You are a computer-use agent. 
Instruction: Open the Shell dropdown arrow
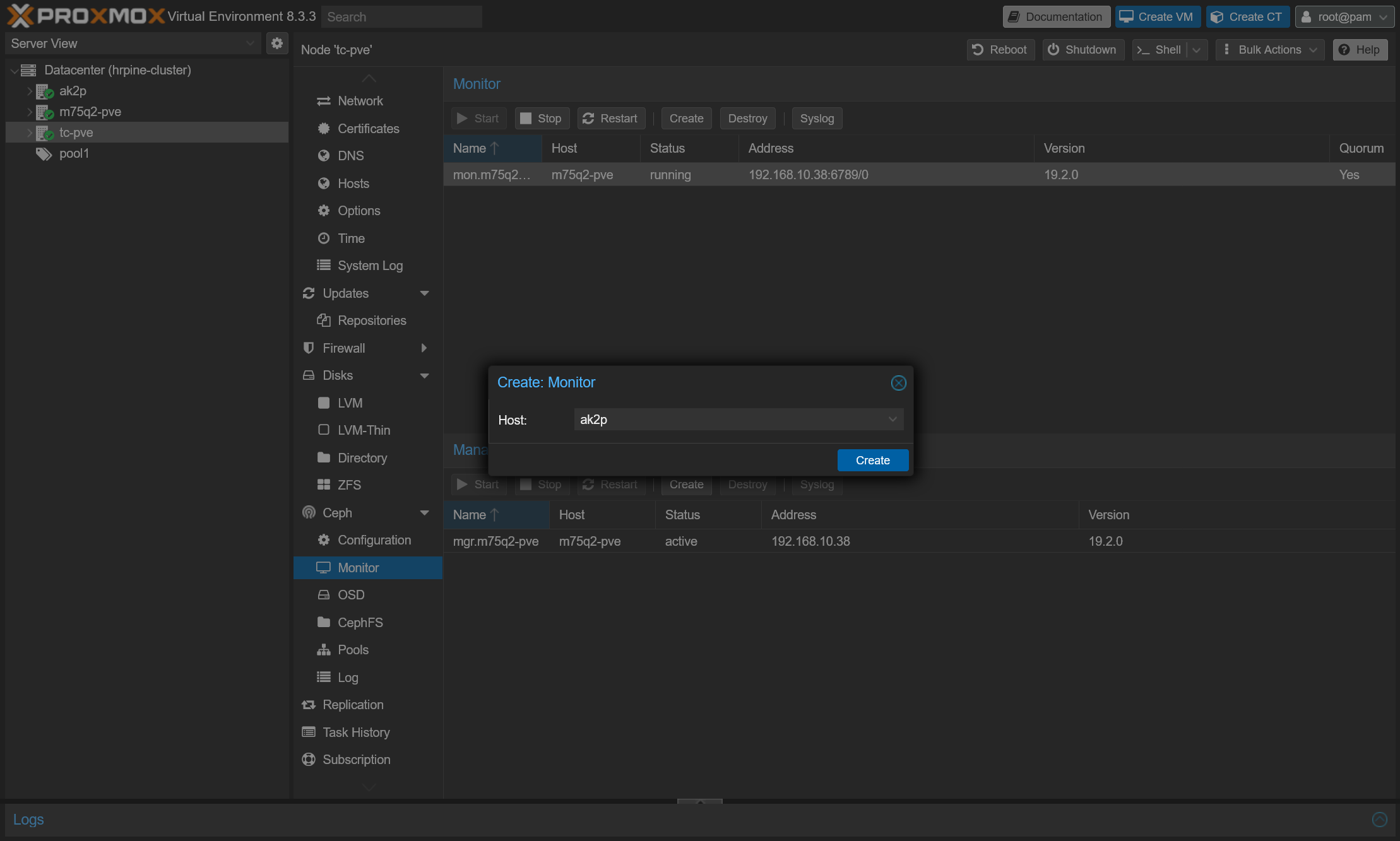click(1197, 50)
